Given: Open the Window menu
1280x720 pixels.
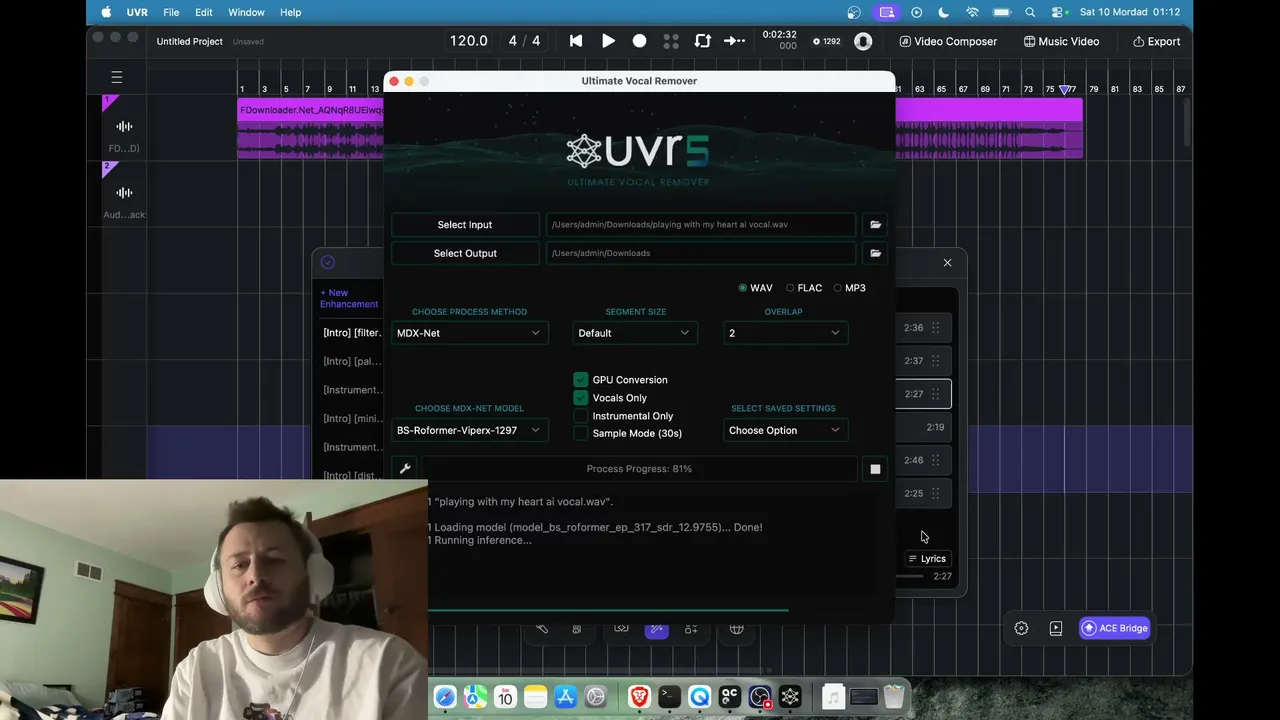Looking at the screenshot, I should click(246, 12).
